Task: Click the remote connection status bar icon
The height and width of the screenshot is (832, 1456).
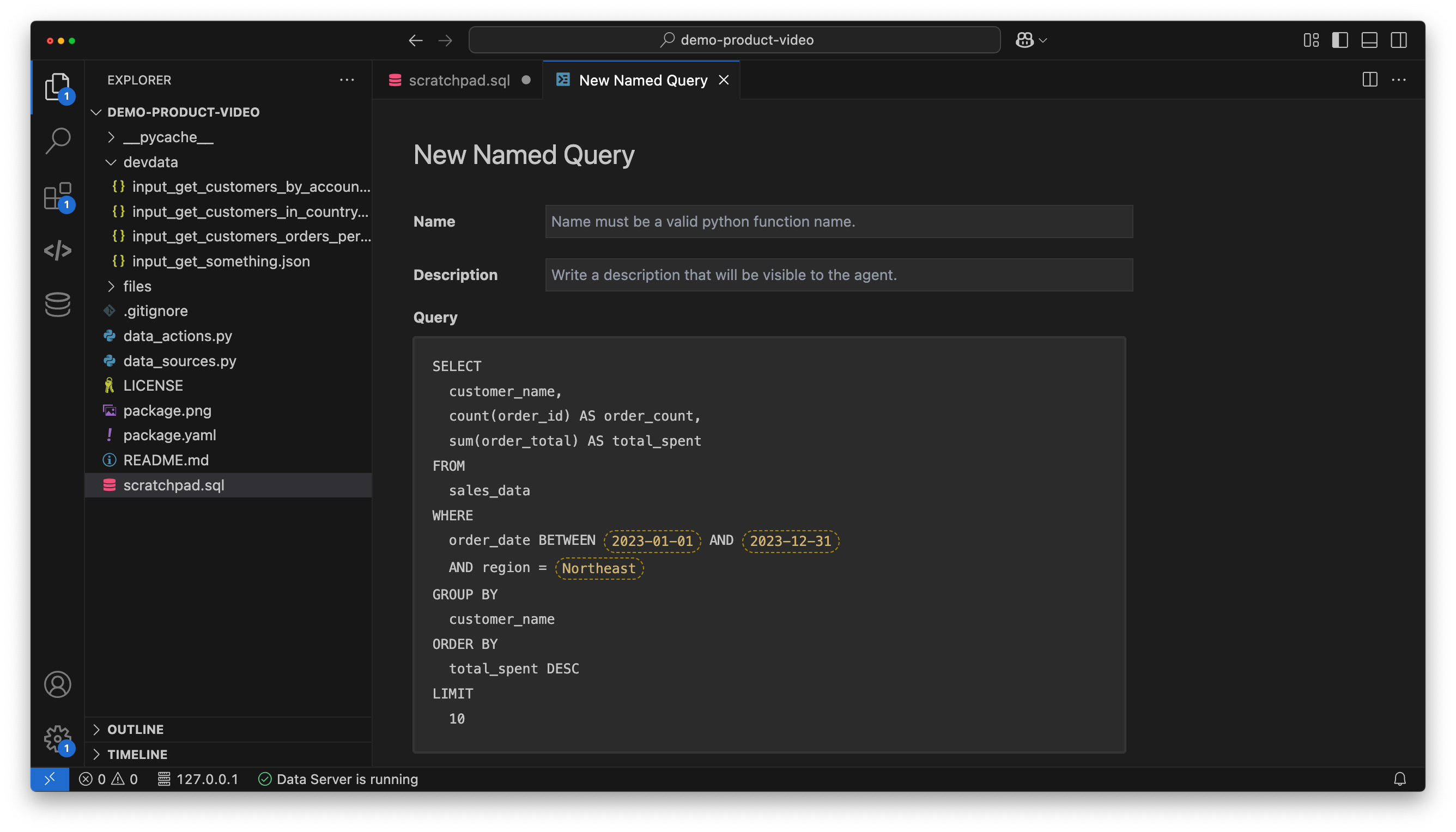Action: pos(50,779)
